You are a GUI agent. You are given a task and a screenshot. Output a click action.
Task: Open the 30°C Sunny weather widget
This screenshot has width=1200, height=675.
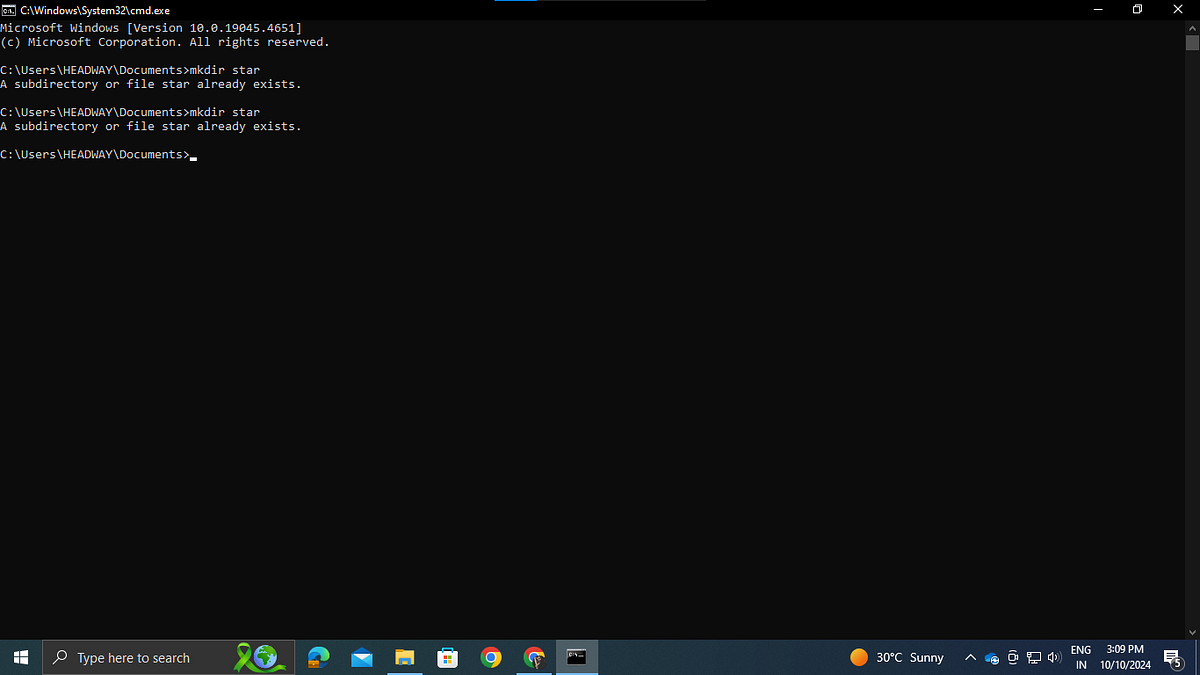(x=897, y=657)
